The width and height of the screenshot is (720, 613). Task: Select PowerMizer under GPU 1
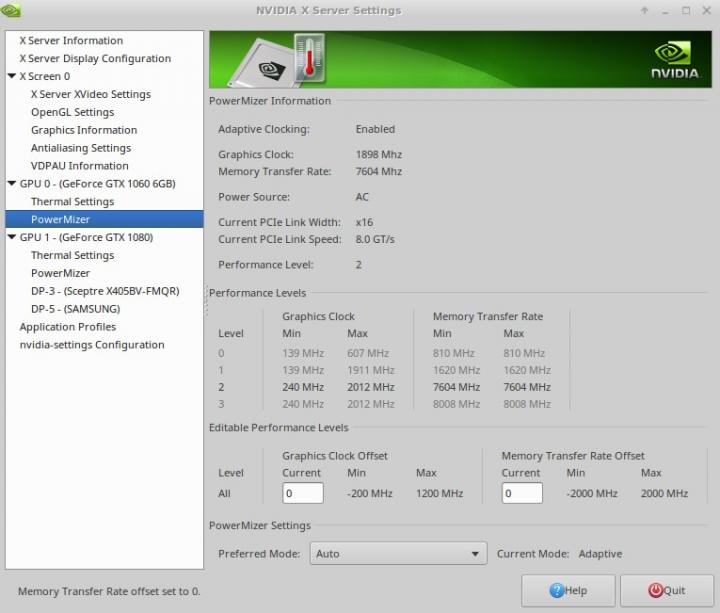point(60,273)
